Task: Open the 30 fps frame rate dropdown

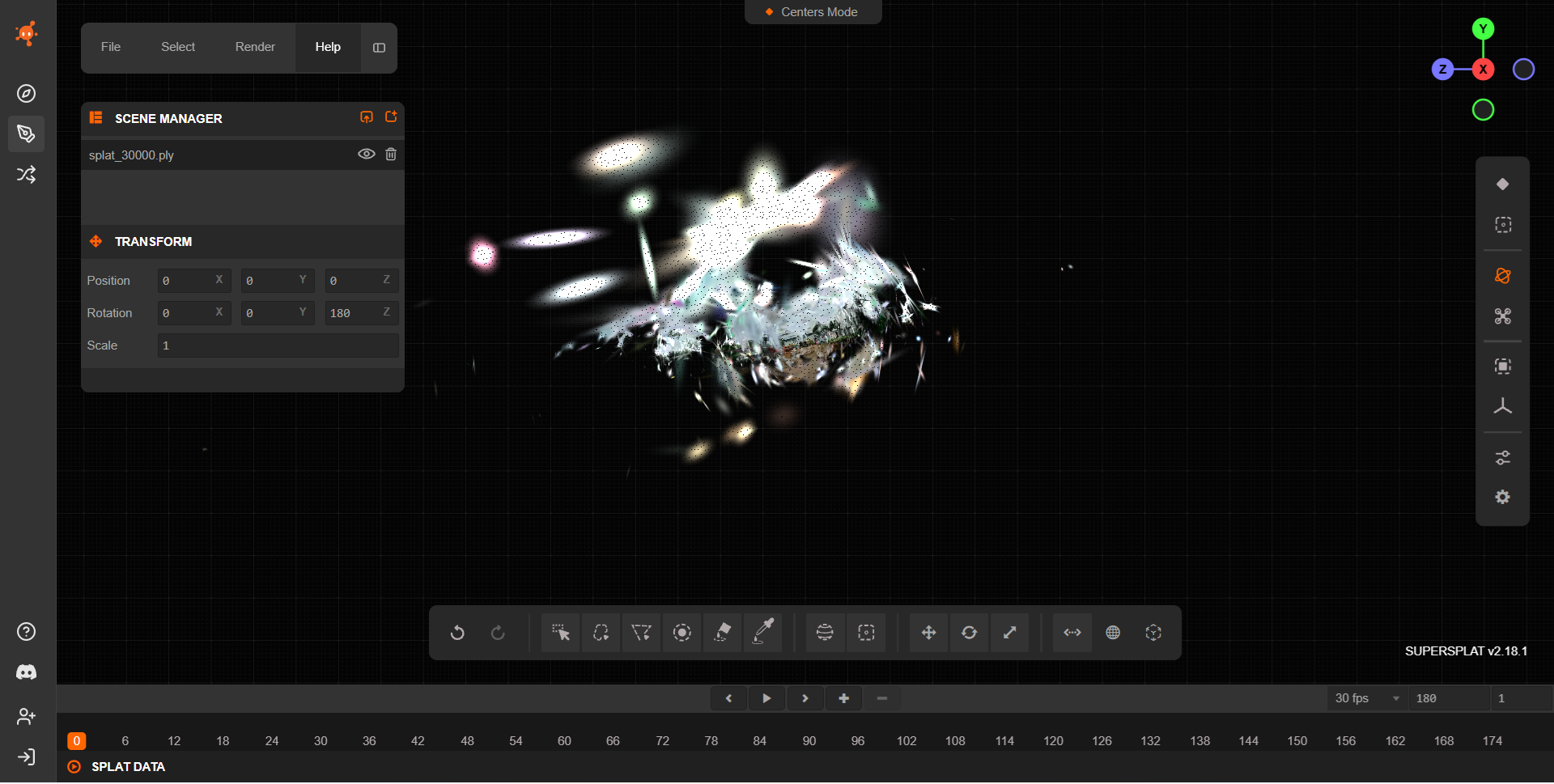Action: [x=1367, y=698]
